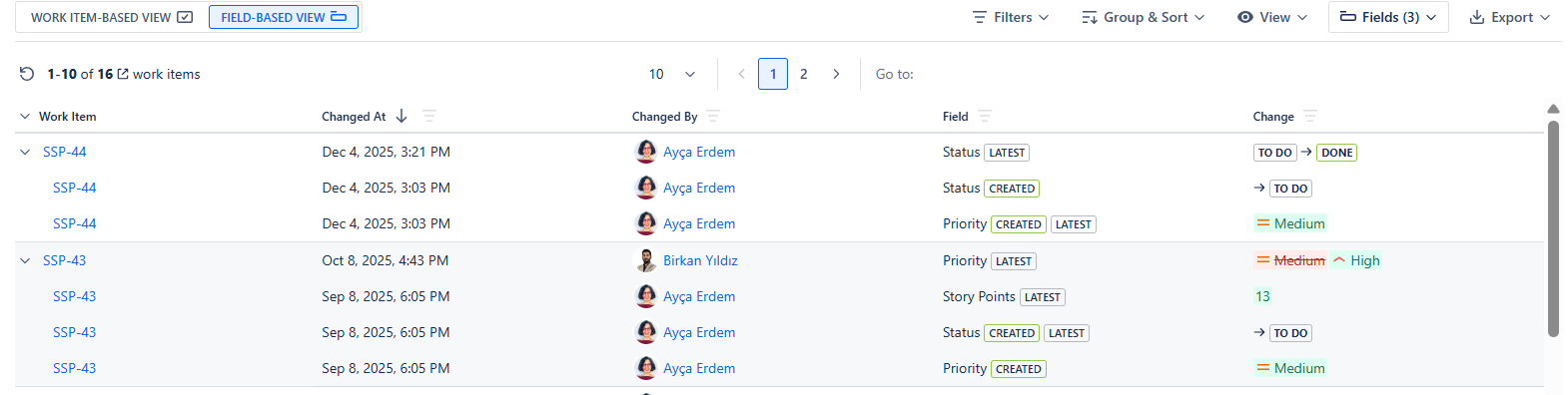
Task: Sort by Changed At descending arrow
Action: coord(401,117)
